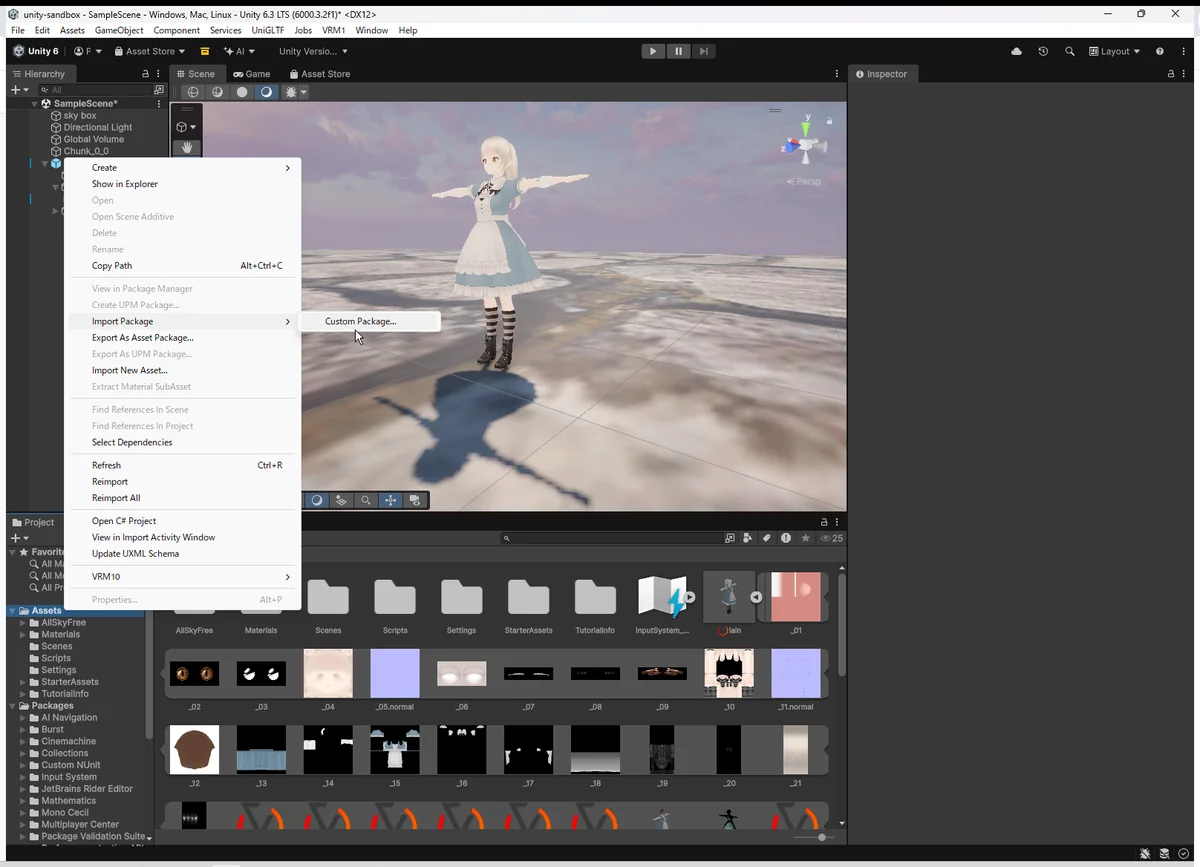Viewport: 1200px width, 867px height.
Task: Toggle the Hierarchy panel lock
Action: click(145, 74)
